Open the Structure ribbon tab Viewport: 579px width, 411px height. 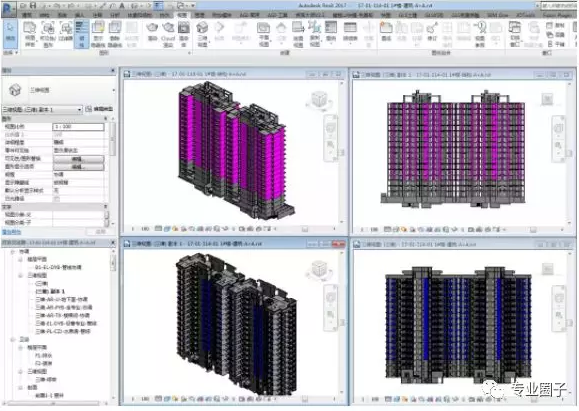(x=45, y=15)
